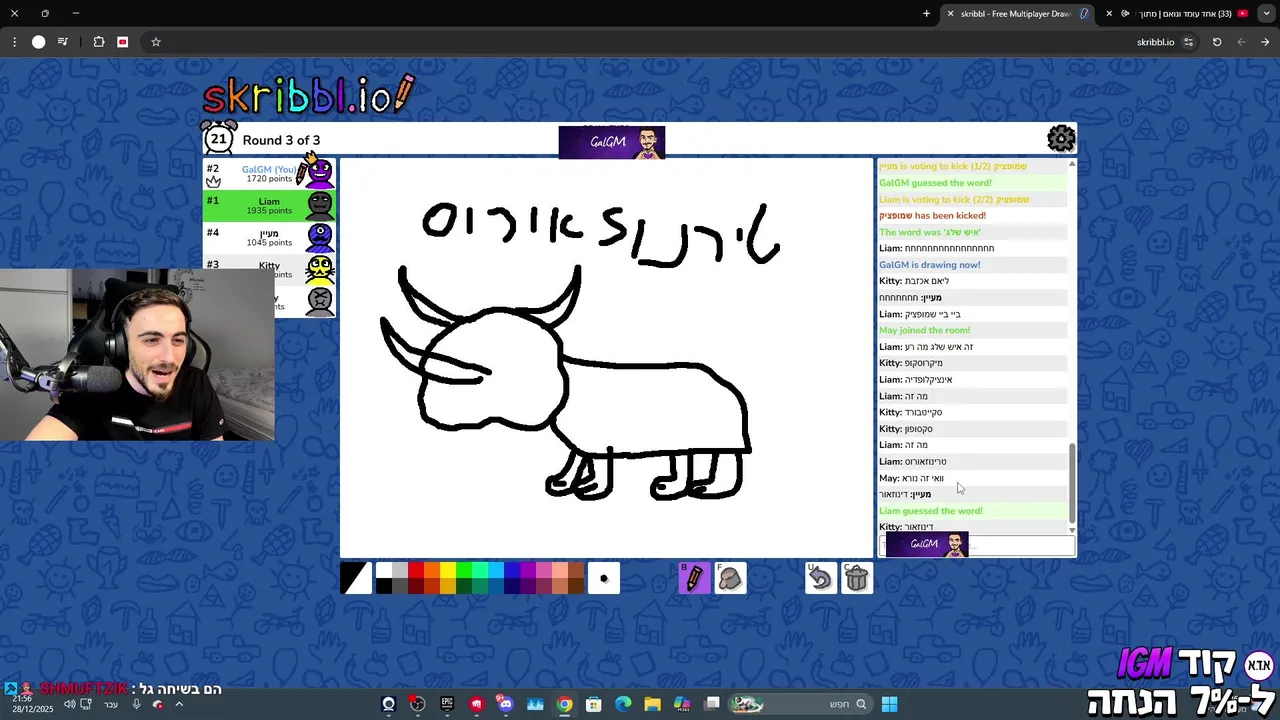
Task: Click the red extension icon in toolbar
Action: [122, 42]
